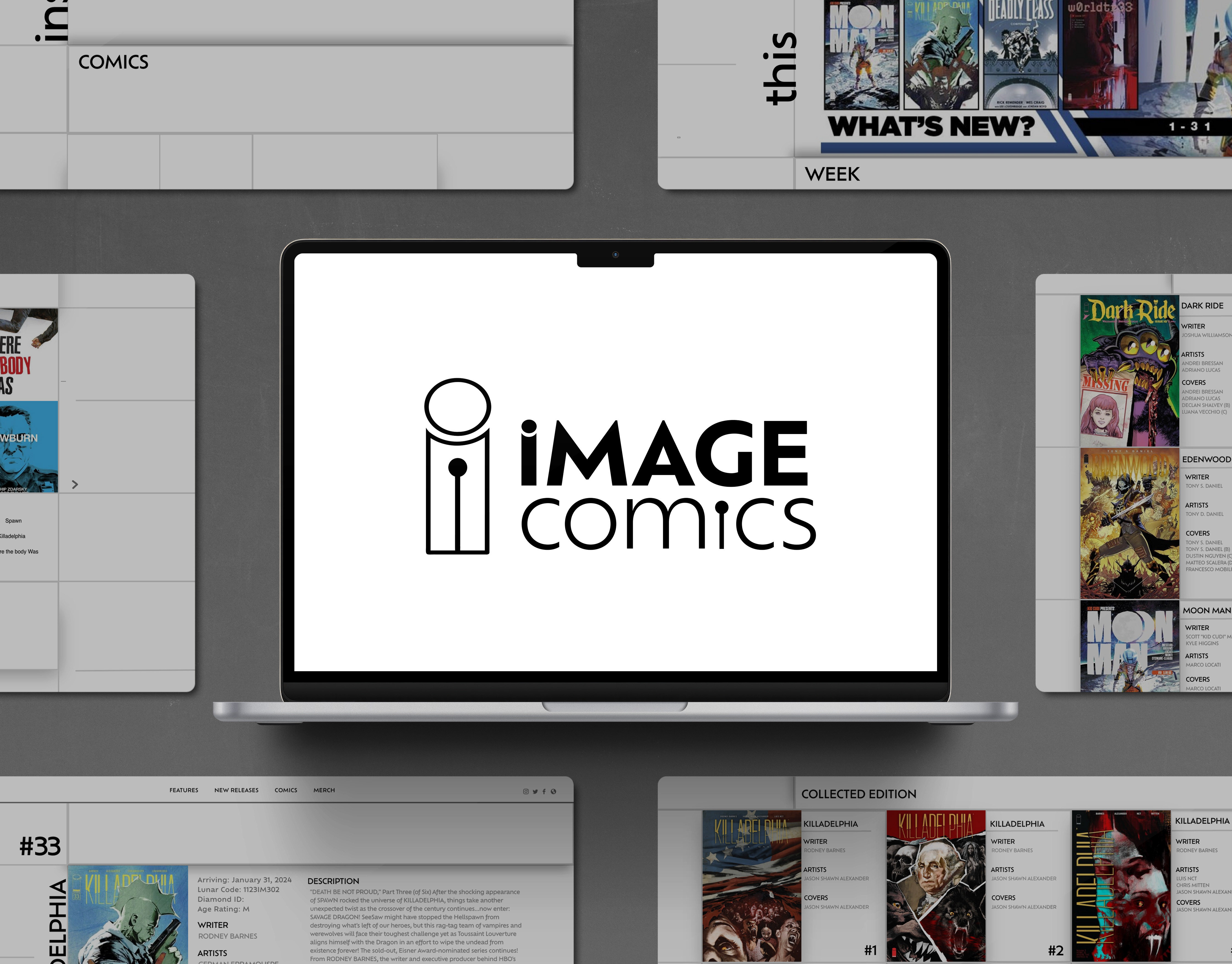This screenshot has height=964, width=1232.
Task: Click the Image Comics logo on the laptop screen
Action: (620, 466)
